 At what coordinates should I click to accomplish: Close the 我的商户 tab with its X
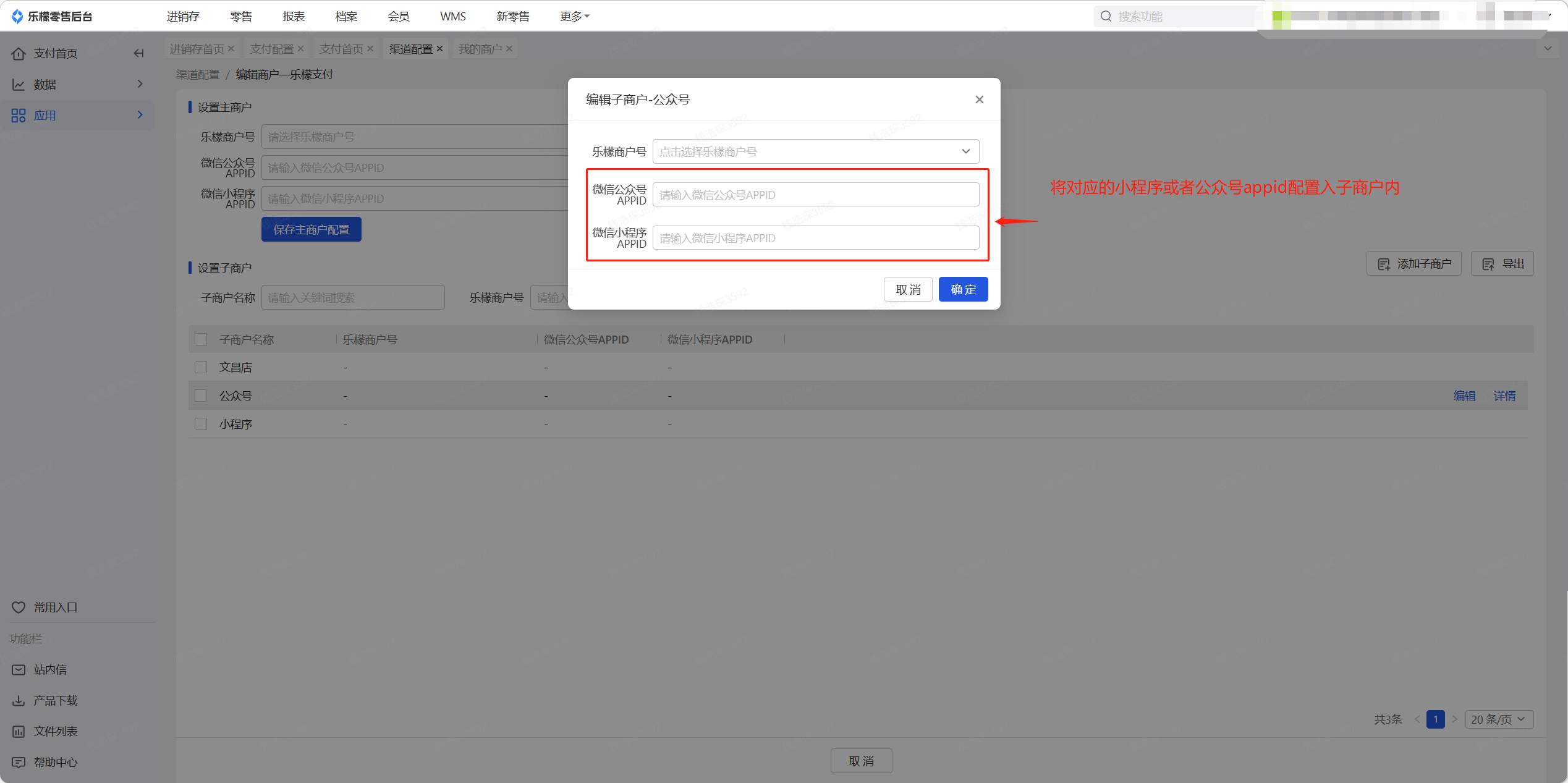pos(509,49)
